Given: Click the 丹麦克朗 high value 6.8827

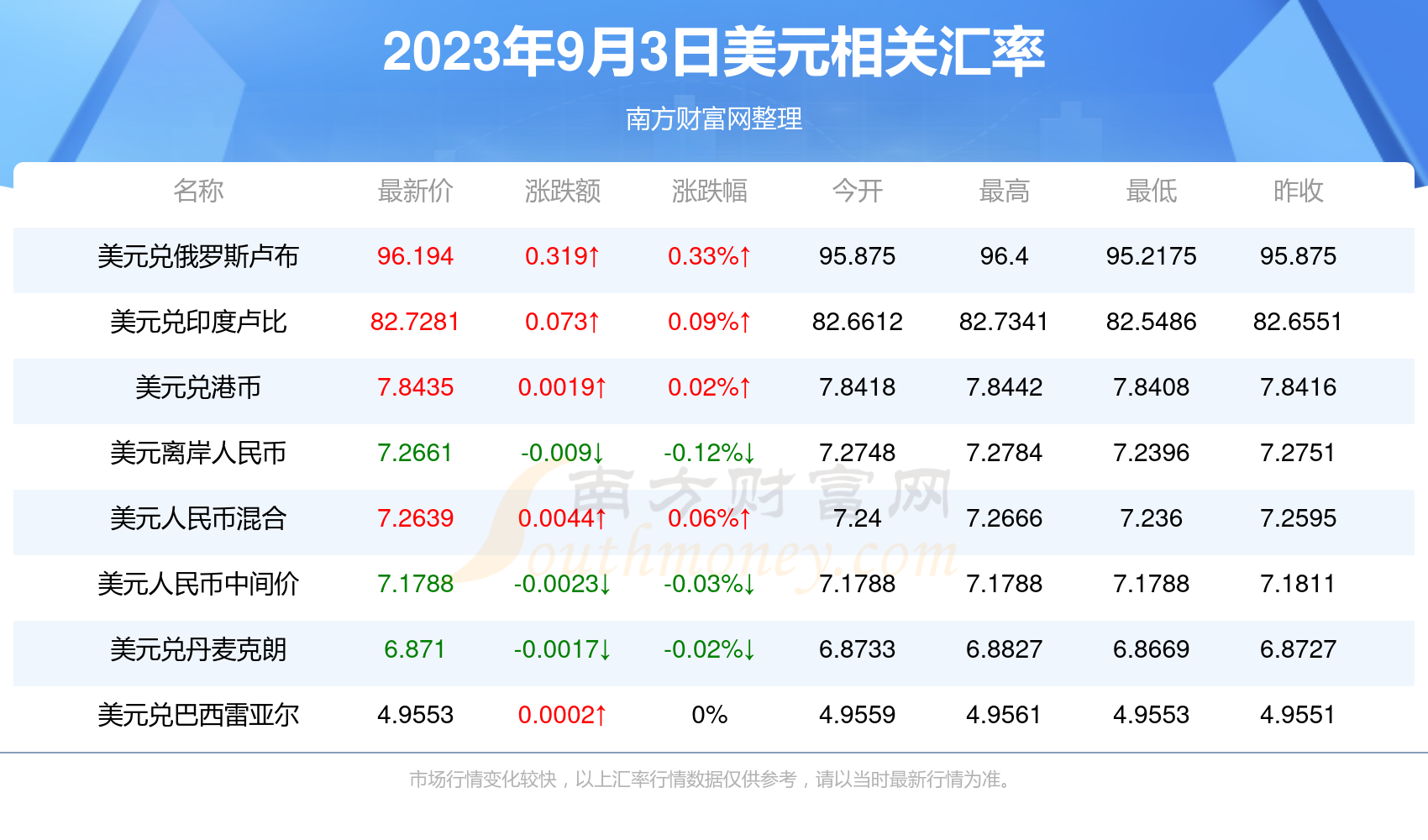Looking at the screenshot, I should [x=1004, y=649].
